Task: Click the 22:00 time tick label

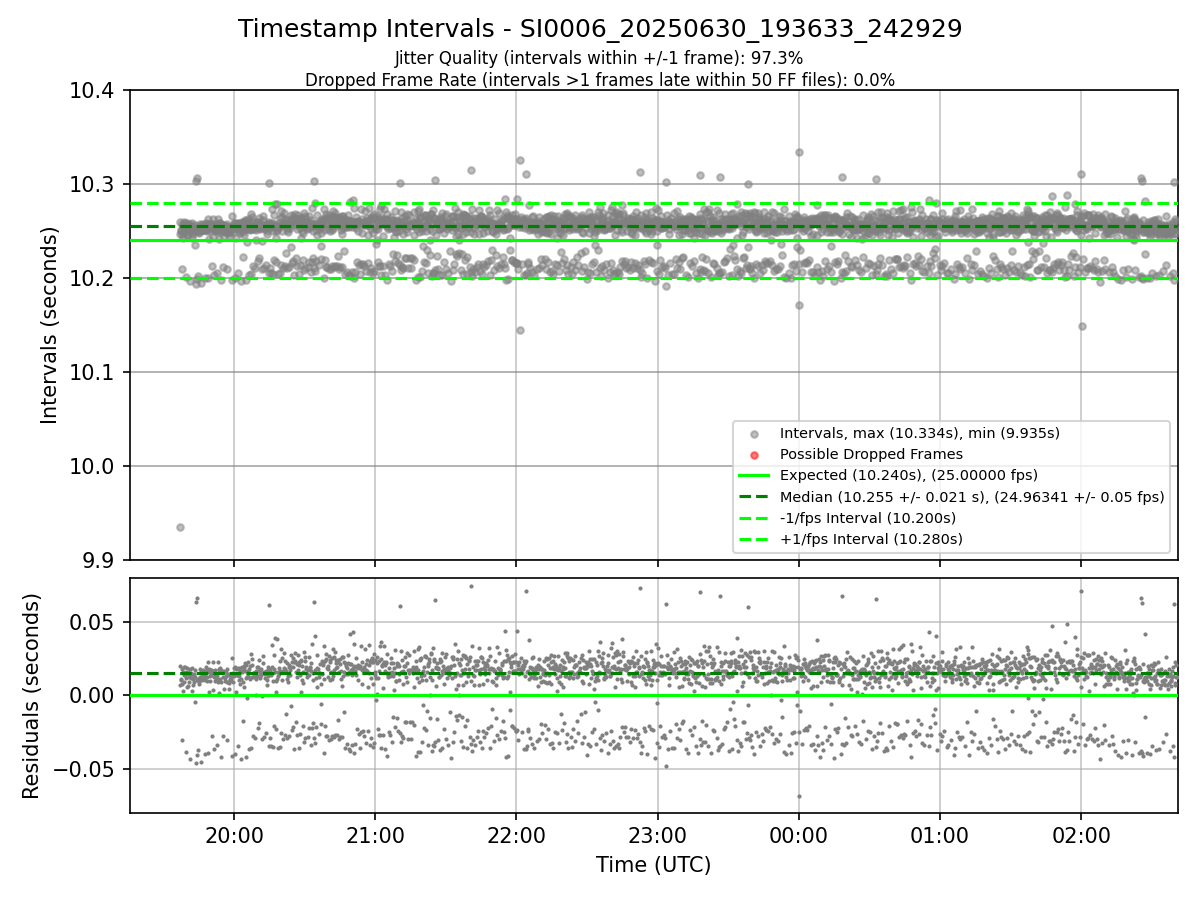Action: tap(516, 837)
